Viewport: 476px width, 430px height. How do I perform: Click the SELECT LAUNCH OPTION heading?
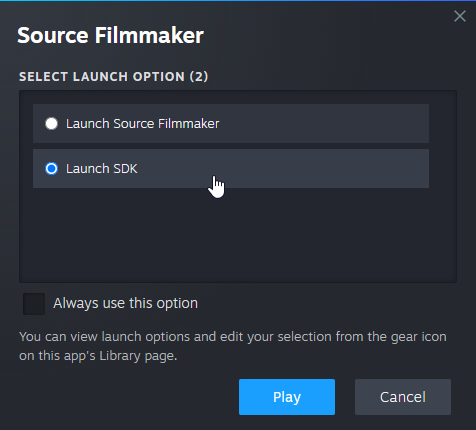tap(113, 77)
